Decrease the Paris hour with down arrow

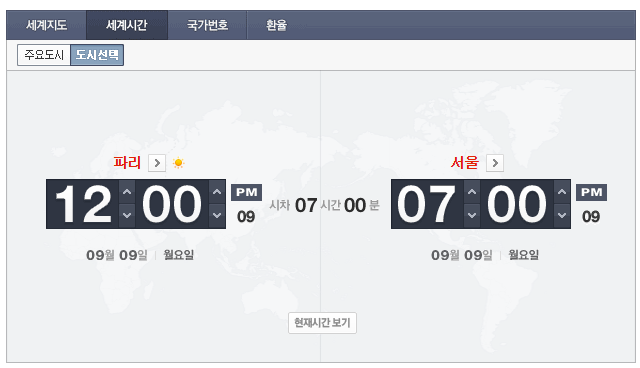click(127, 215)
